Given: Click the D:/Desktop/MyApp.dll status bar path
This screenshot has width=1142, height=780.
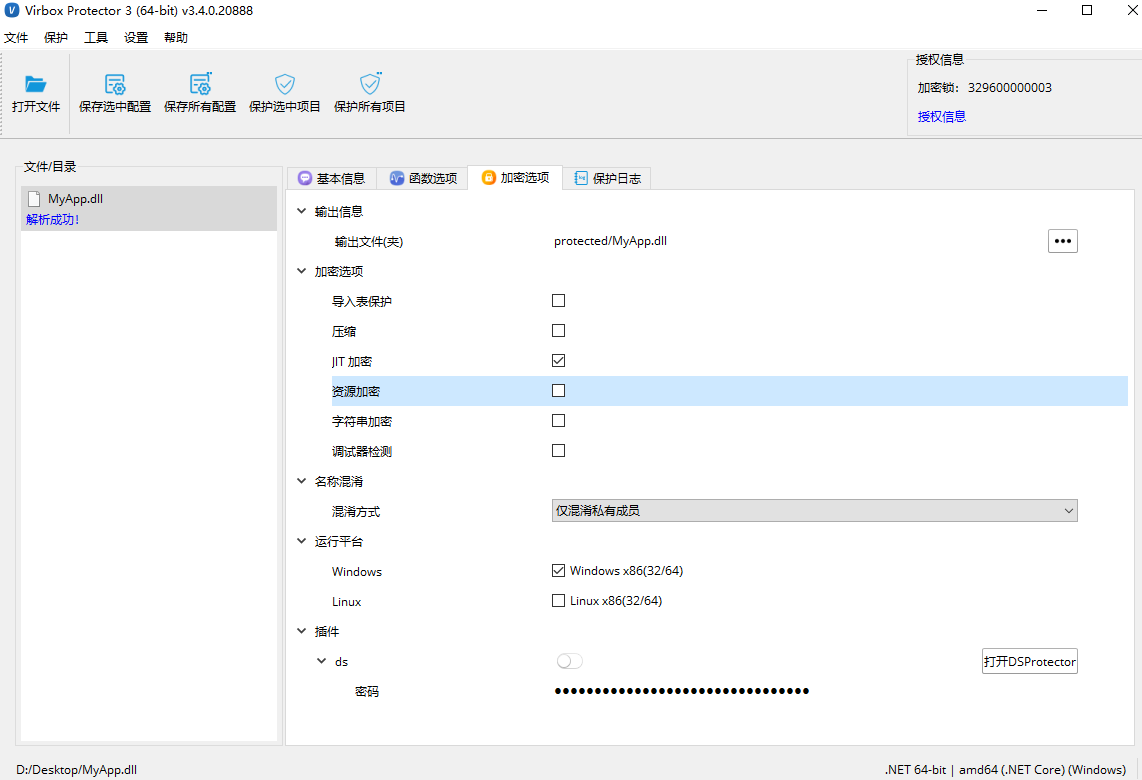Looking at the screenshot, I should (x=76, y=770).
